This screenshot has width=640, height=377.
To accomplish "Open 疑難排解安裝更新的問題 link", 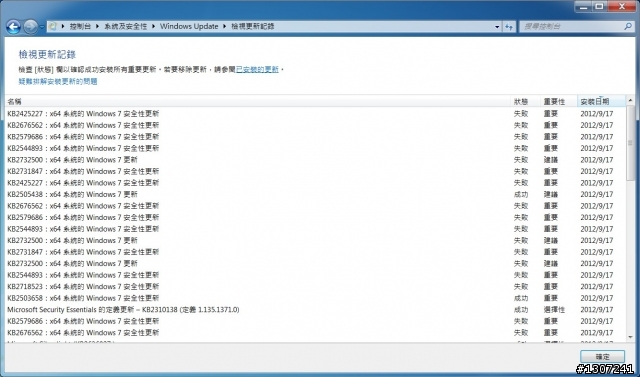I will [58, 82].
